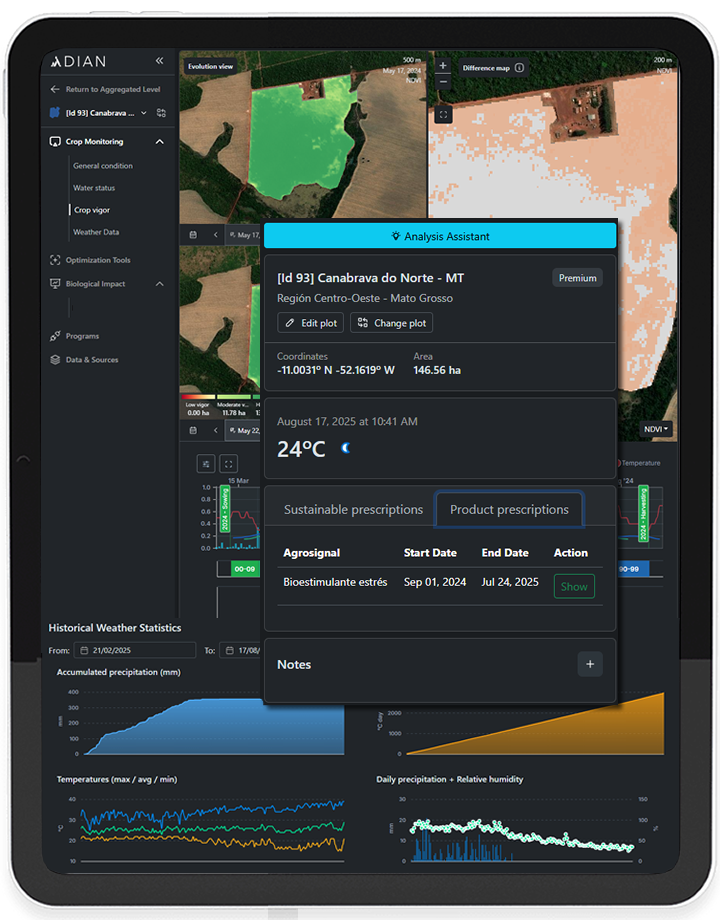The image size is (720, 920).
Task: Open Optimization Tools in sidebar
Action: tap(98, 260)
